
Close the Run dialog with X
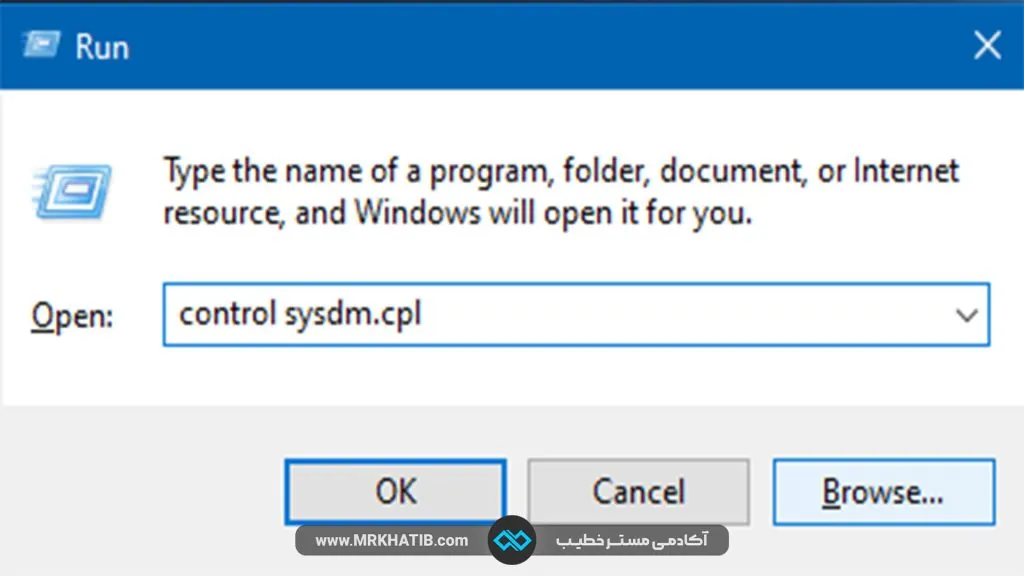(x=987, y=45)
